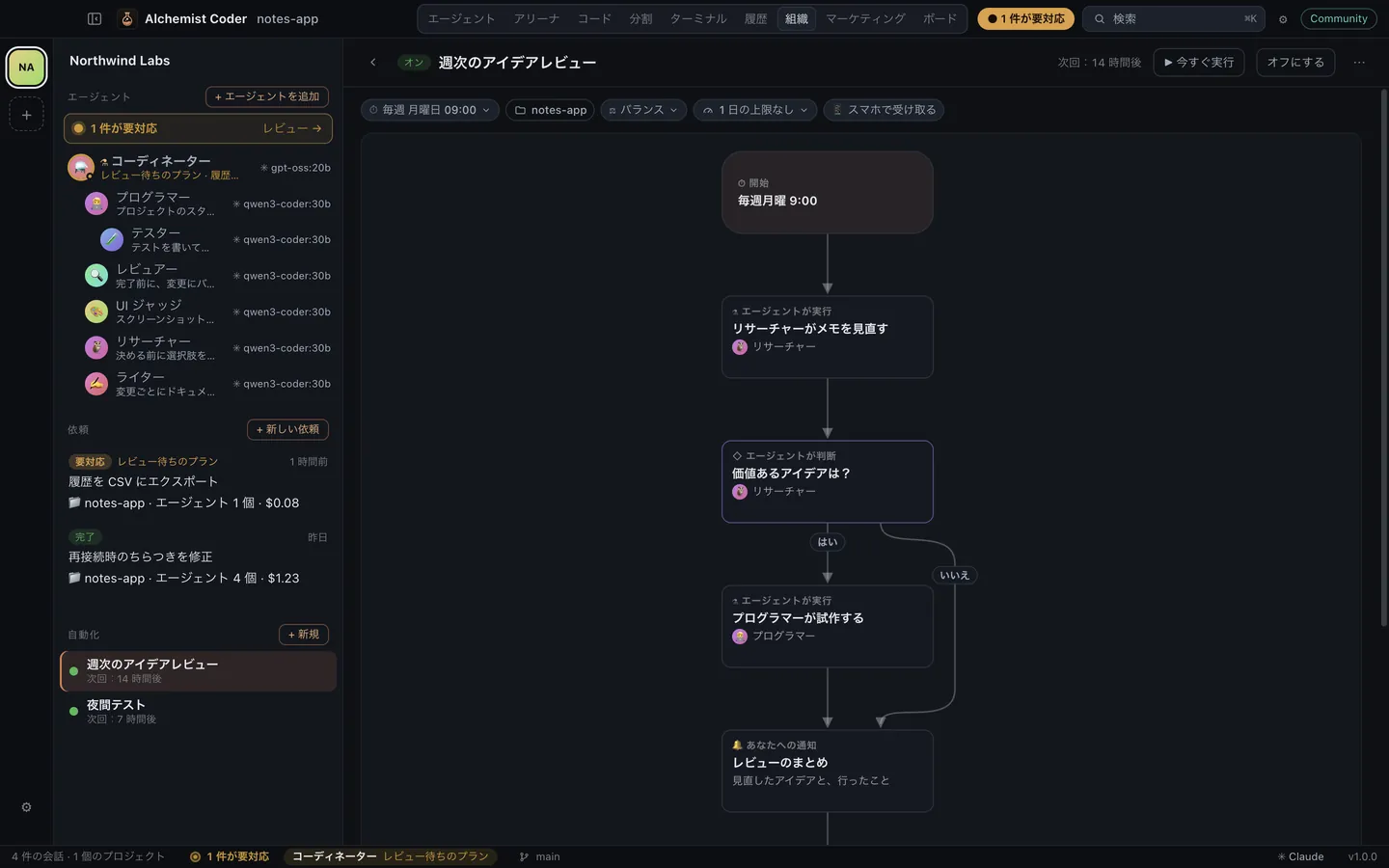Select the NA workspace avatar

[26, 68]
